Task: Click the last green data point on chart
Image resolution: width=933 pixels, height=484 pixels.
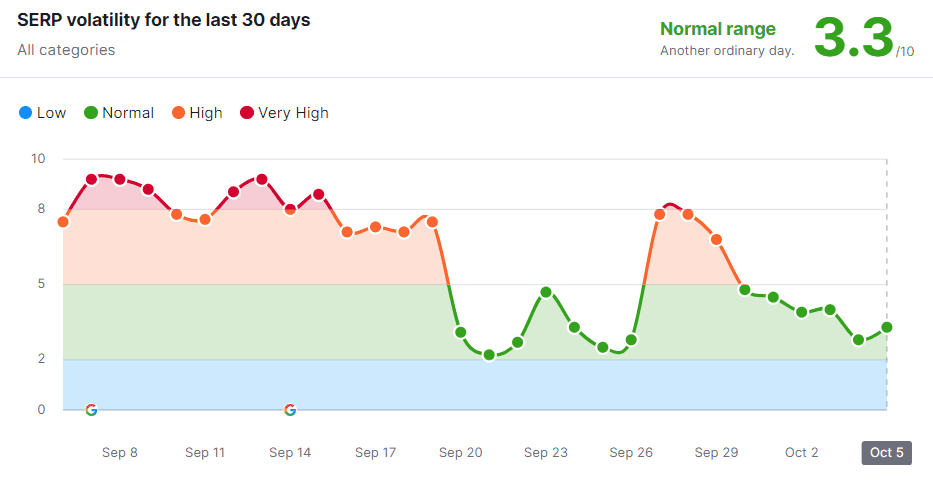Action: [x=886, y=327]
